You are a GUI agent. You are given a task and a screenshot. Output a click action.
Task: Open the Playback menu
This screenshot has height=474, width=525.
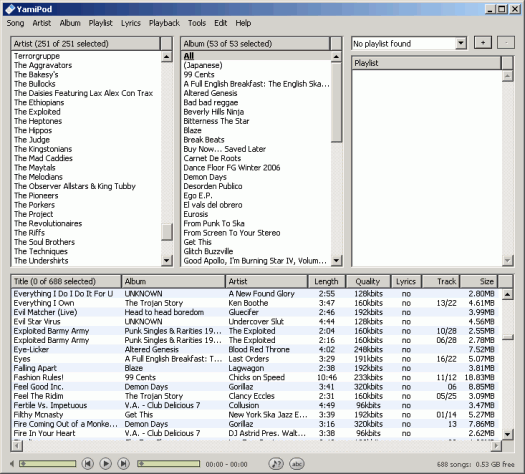(x=164, y=23)
